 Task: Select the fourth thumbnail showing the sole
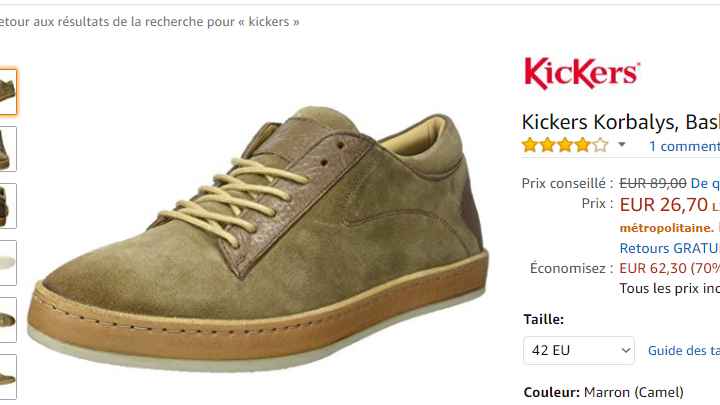[8, 263]
